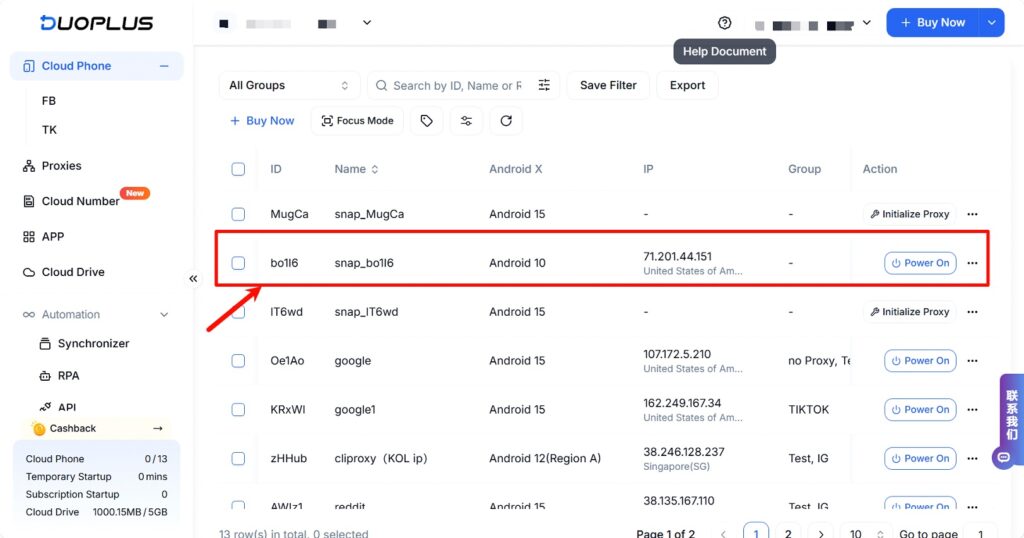Go to Cloud Drive in the sidebar

point(72,272)
